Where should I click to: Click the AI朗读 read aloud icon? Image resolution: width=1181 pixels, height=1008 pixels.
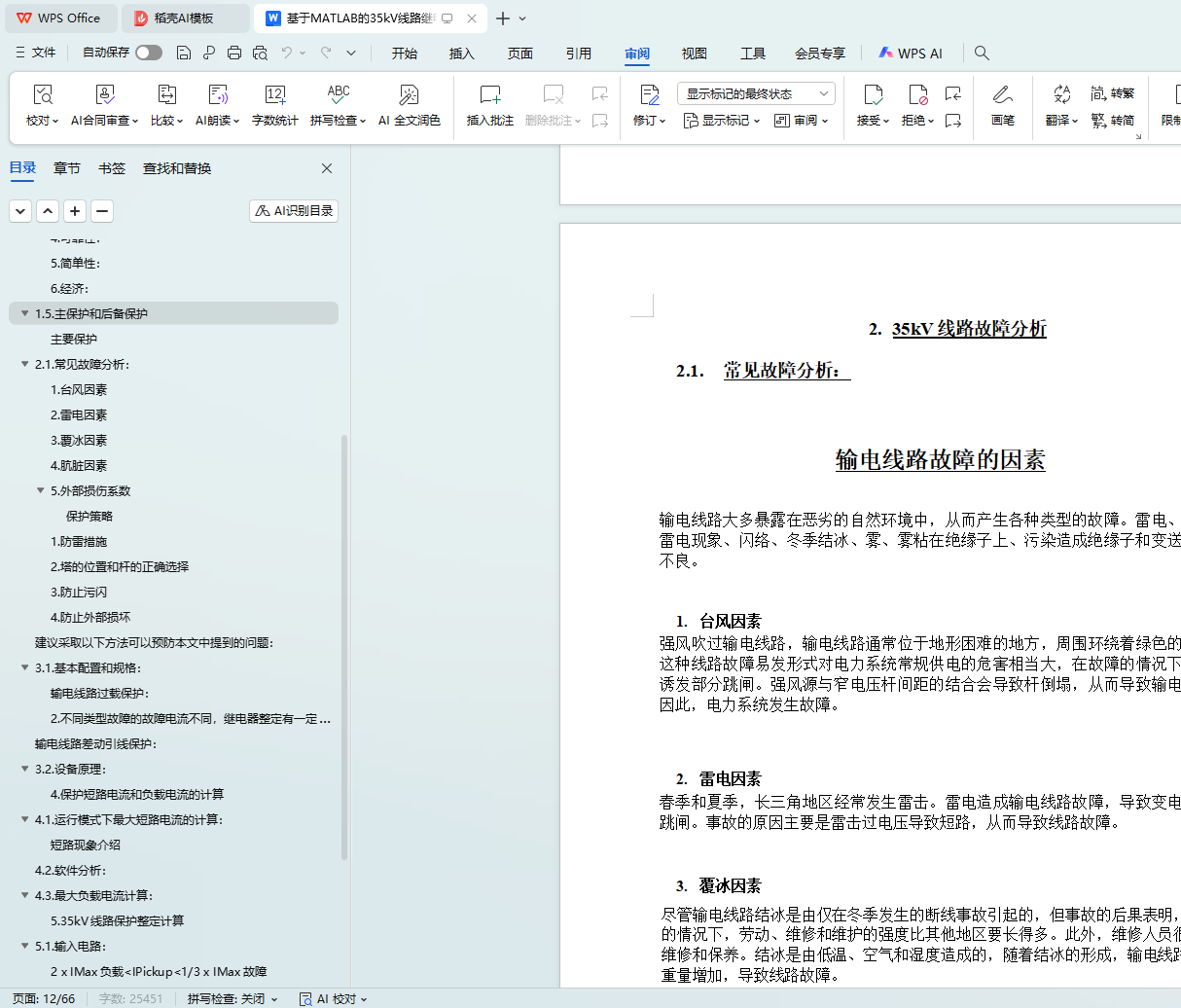(x=218, y=95)
